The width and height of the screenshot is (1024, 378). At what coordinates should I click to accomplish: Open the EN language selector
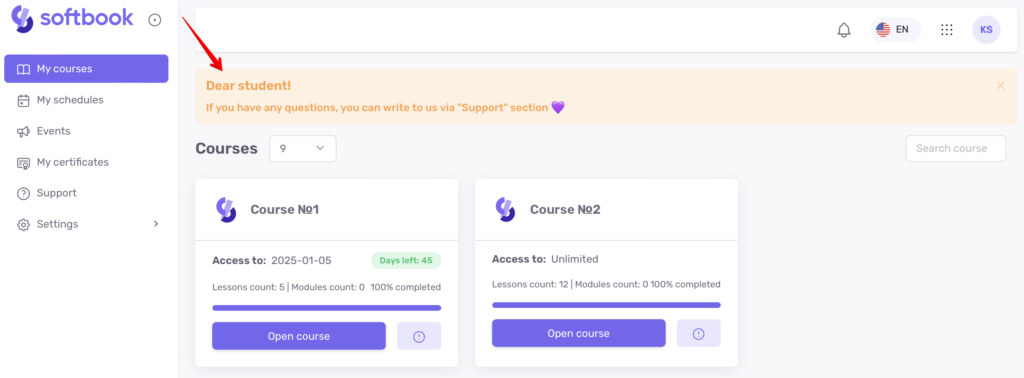[895, 30]
